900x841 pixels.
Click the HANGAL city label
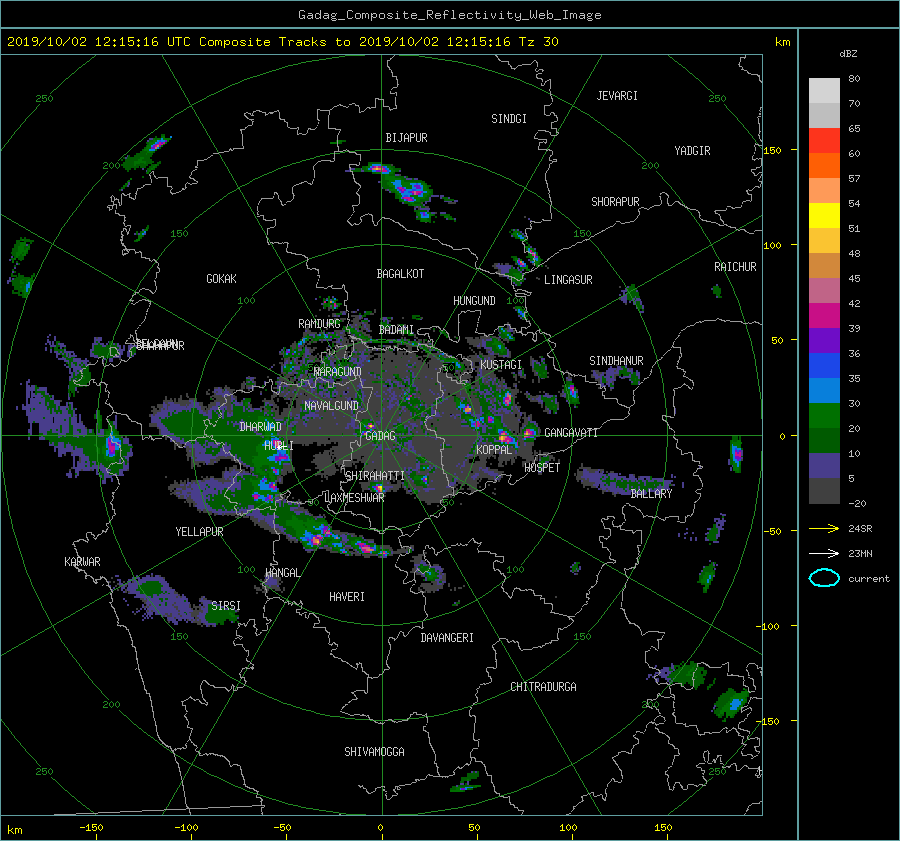pos(282,573)
